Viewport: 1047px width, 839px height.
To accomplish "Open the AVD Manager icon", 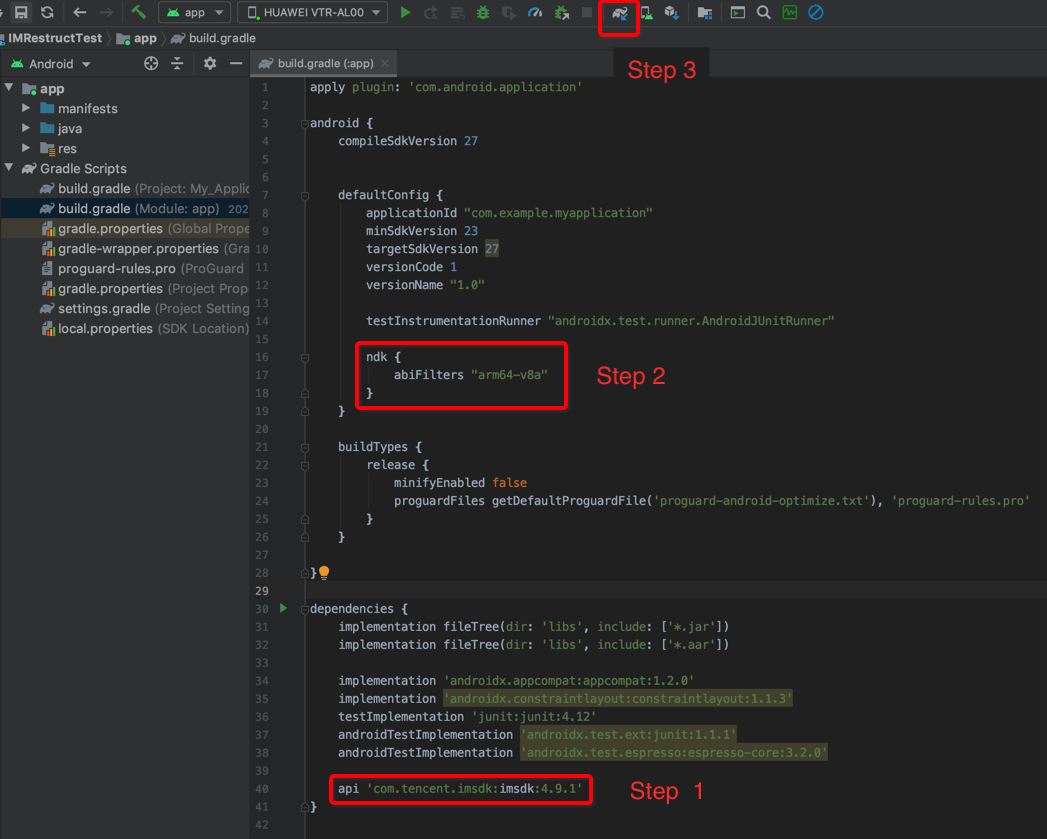I will [x=646, y=13].
